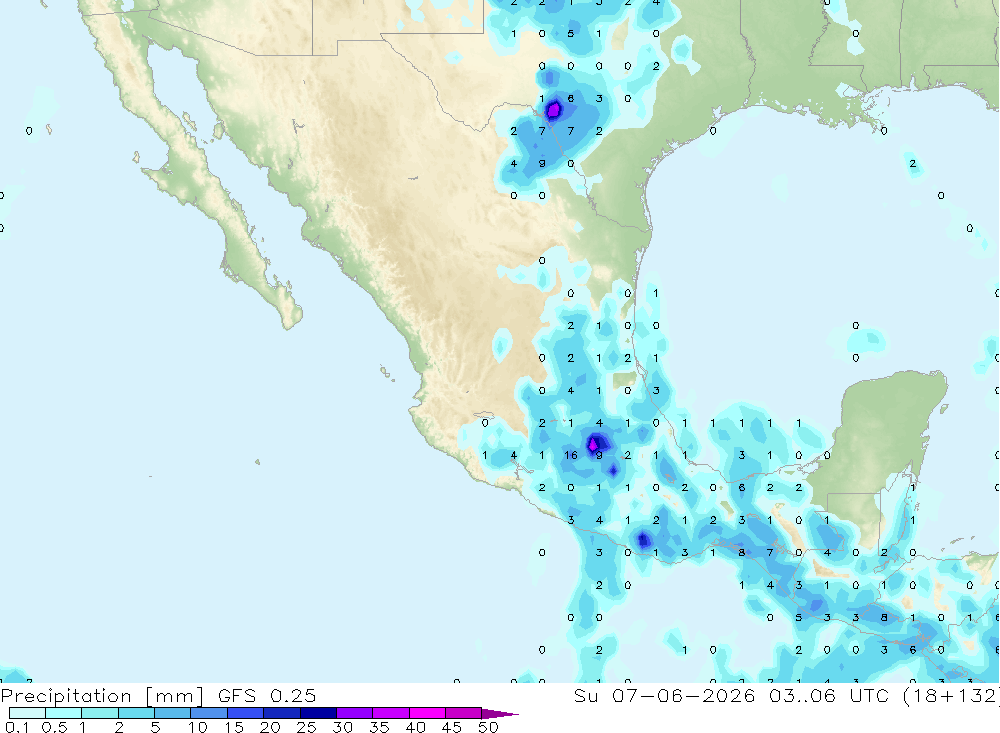Image resolution: width=1000 pixels, height=733 pixels.
Task: Click the legend scale label '25'
Action: click(x=307, y=727)
